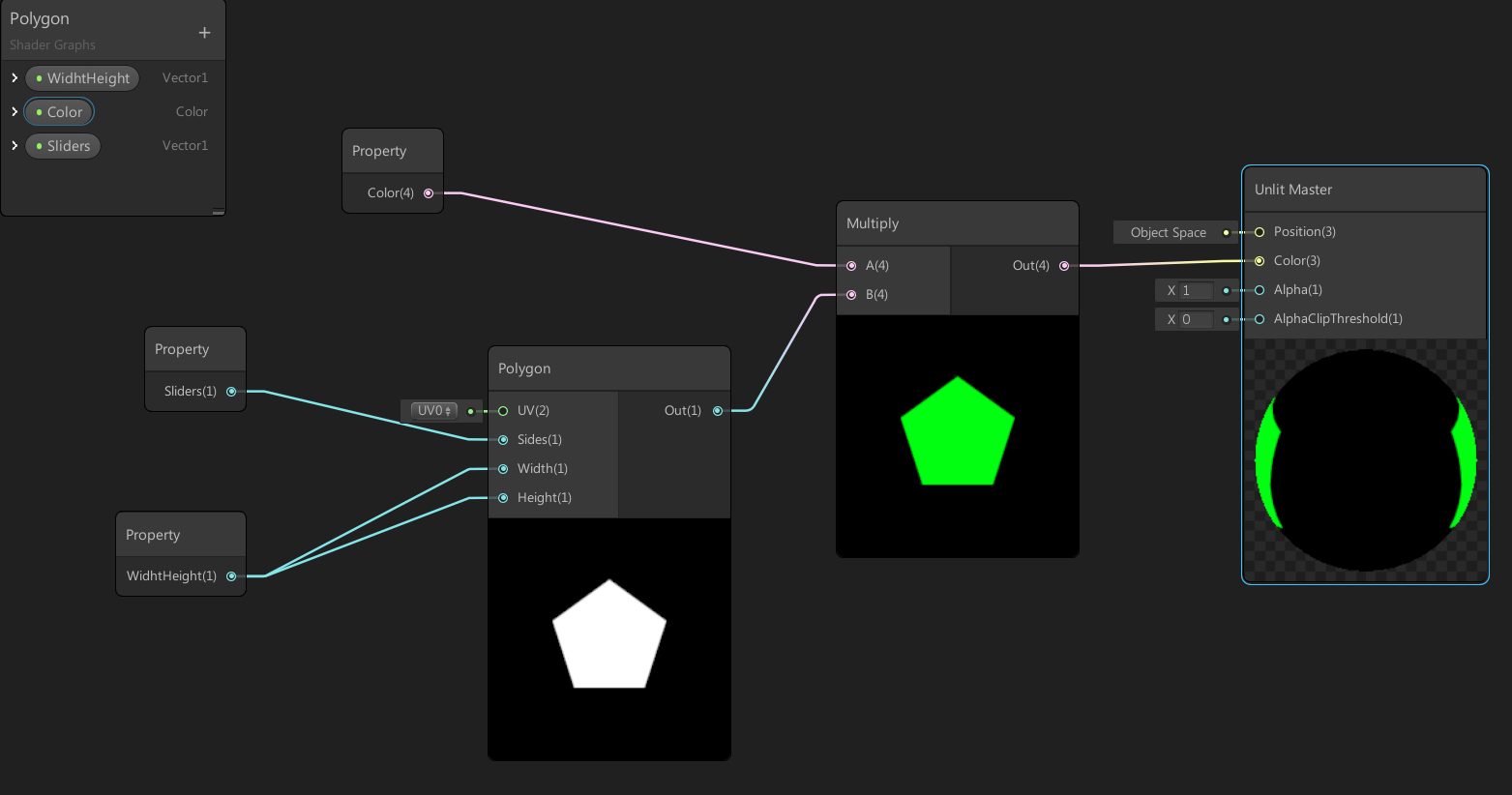Select the Out(1) output port of the Polygon node
This screenshot has height=795, width=1512.
[x=718, y=410]
